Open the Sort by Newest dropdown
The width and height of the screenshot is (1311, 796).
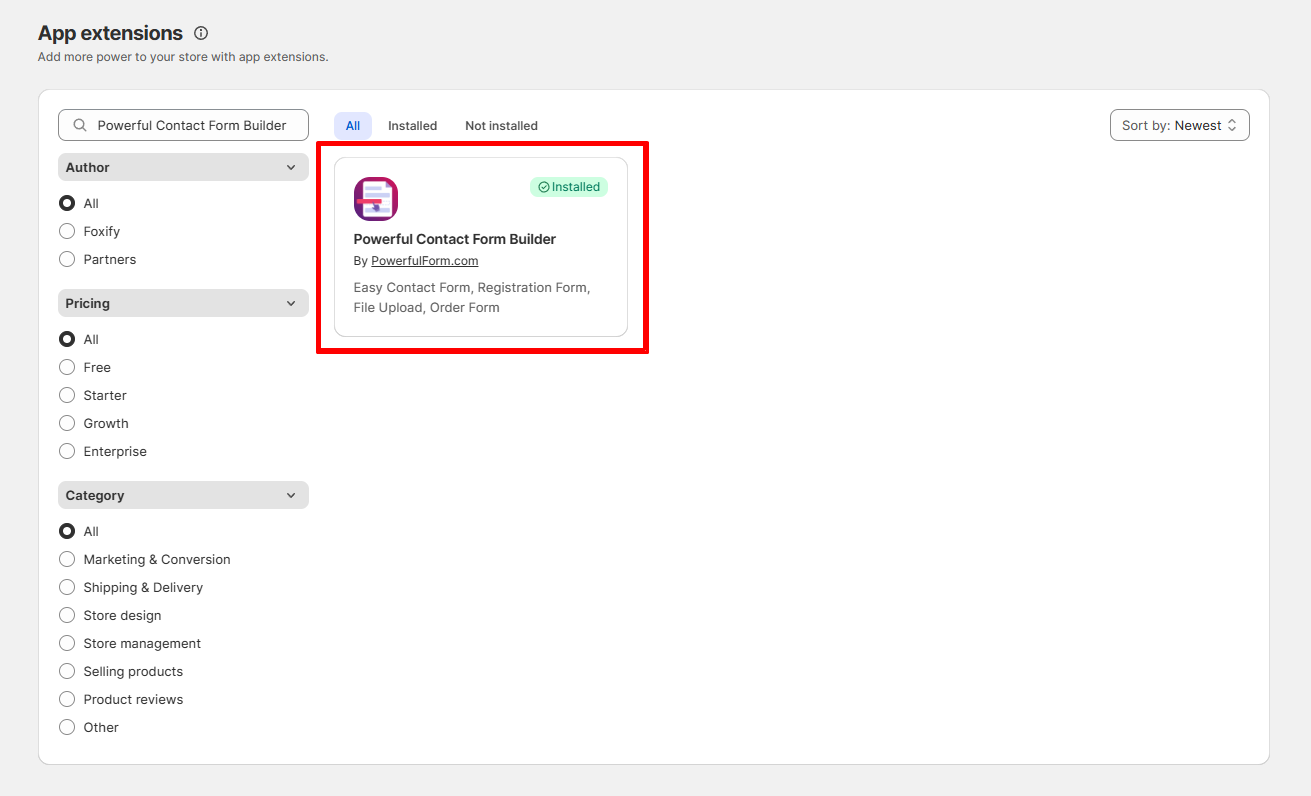pyautogui.click(x=1180, y=125)
